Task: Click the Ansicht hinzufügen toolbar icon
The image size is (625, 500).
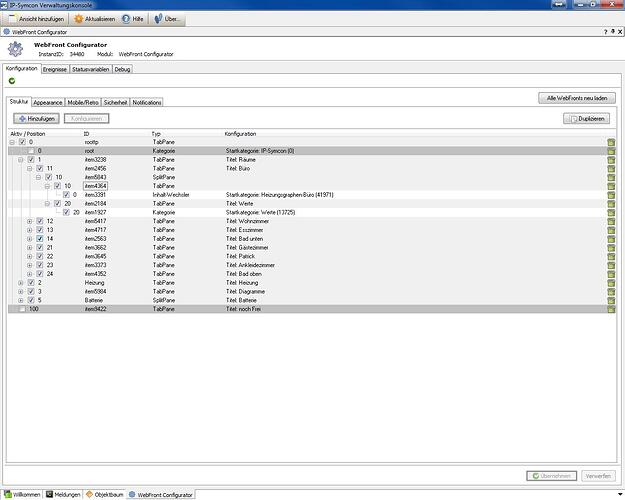Action: pyautogui.click(x=13, y=19)
